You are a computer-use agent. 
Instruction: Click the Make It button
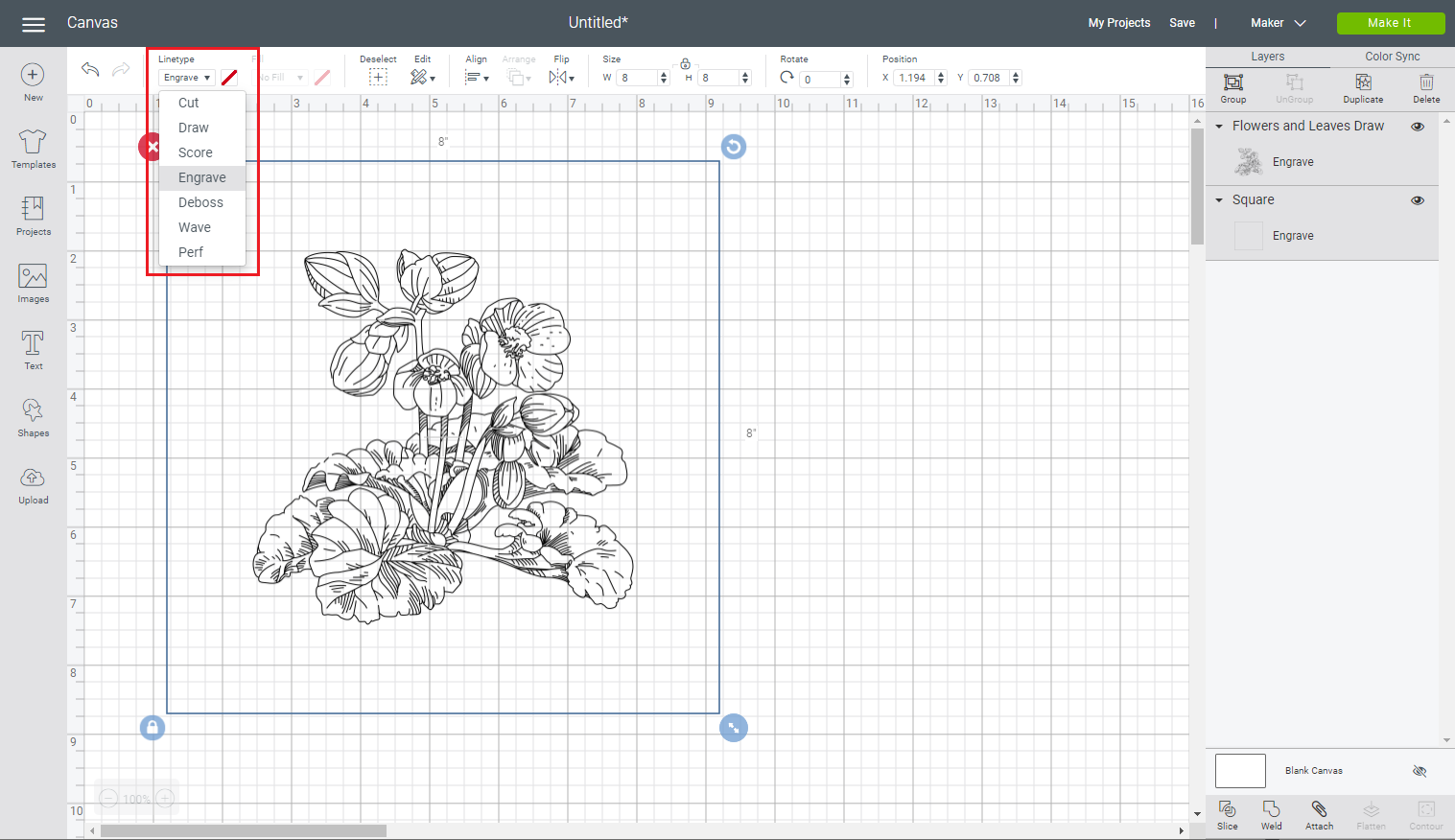pyautogui.click(x=1390, y=22)
